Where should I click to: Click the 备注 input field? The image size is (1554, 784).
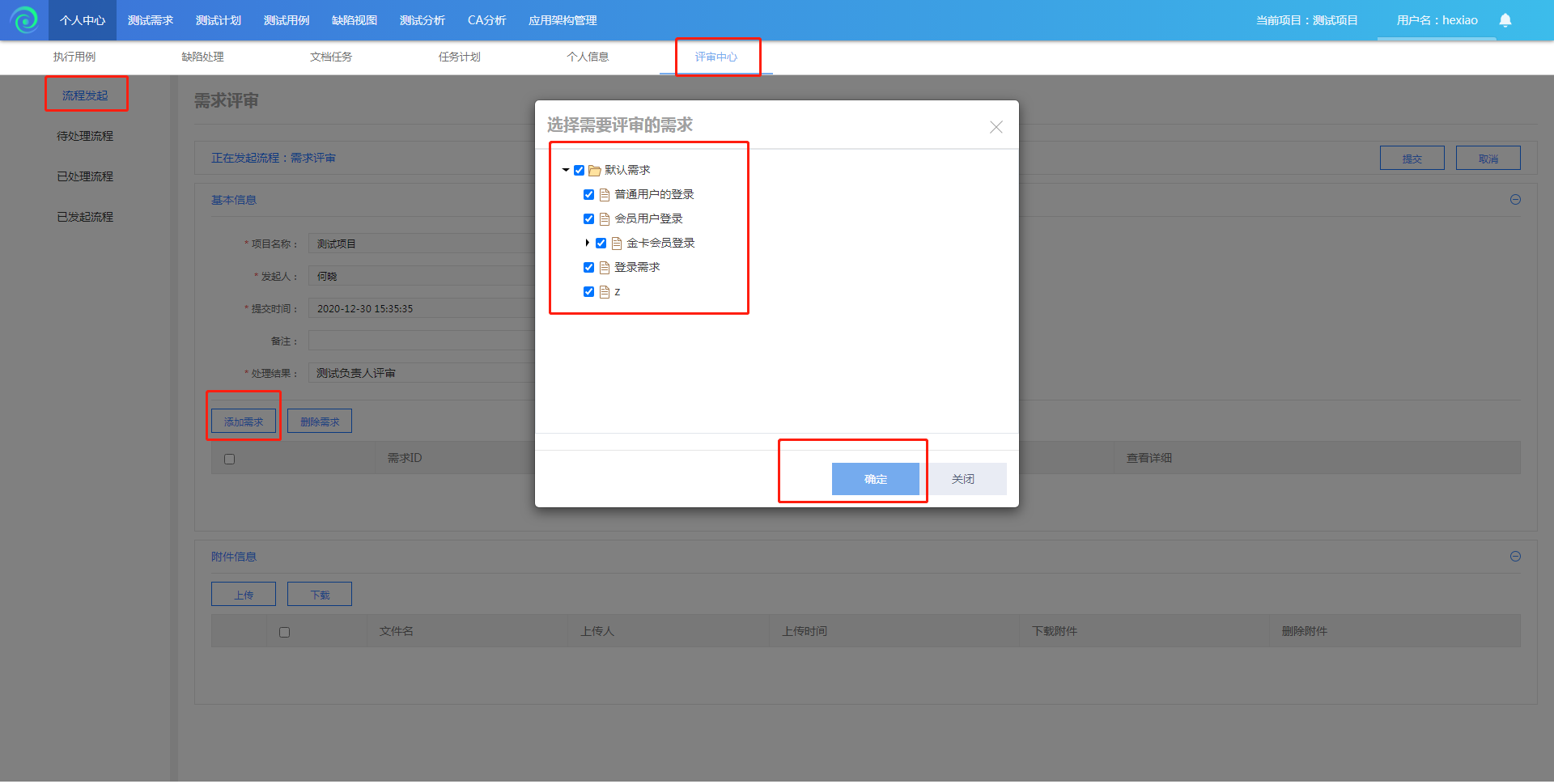[421, 341]
